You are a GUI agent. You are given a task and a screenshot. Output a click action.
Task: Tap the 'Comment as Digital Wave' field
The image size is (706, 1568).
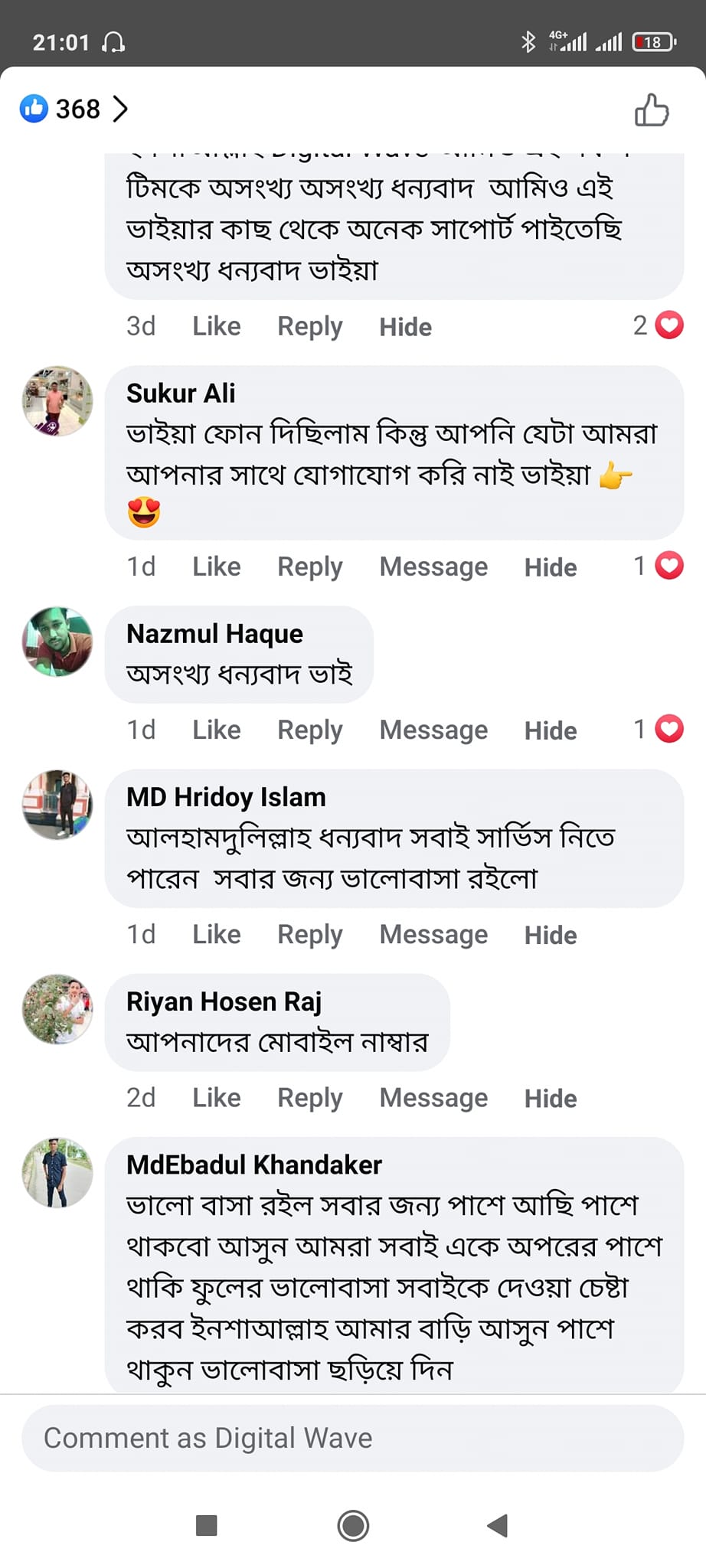point(352,1438)
